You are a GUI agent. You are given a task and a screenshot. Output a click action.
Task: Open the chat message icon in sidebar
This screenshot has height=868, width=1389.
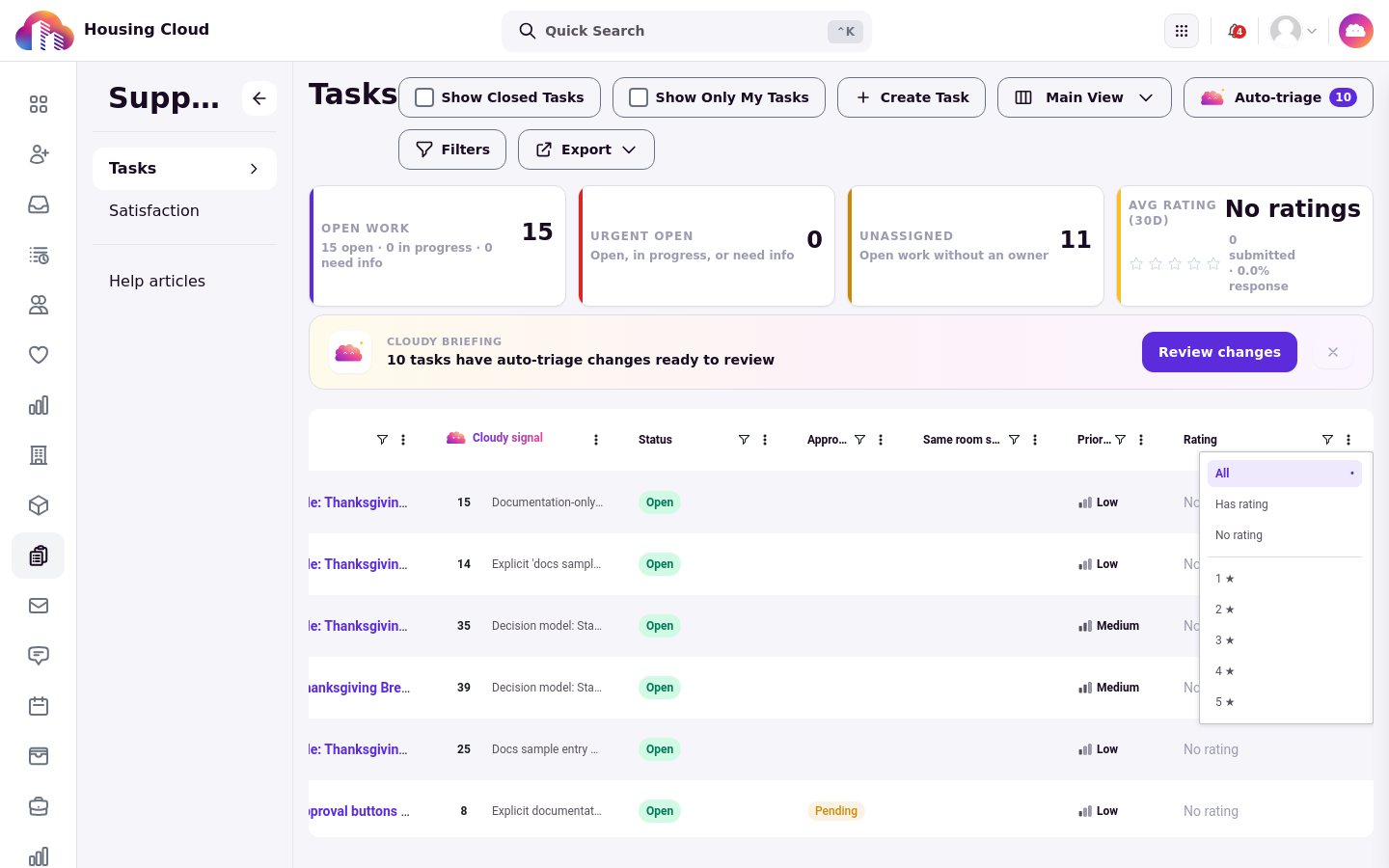[39, 656]
